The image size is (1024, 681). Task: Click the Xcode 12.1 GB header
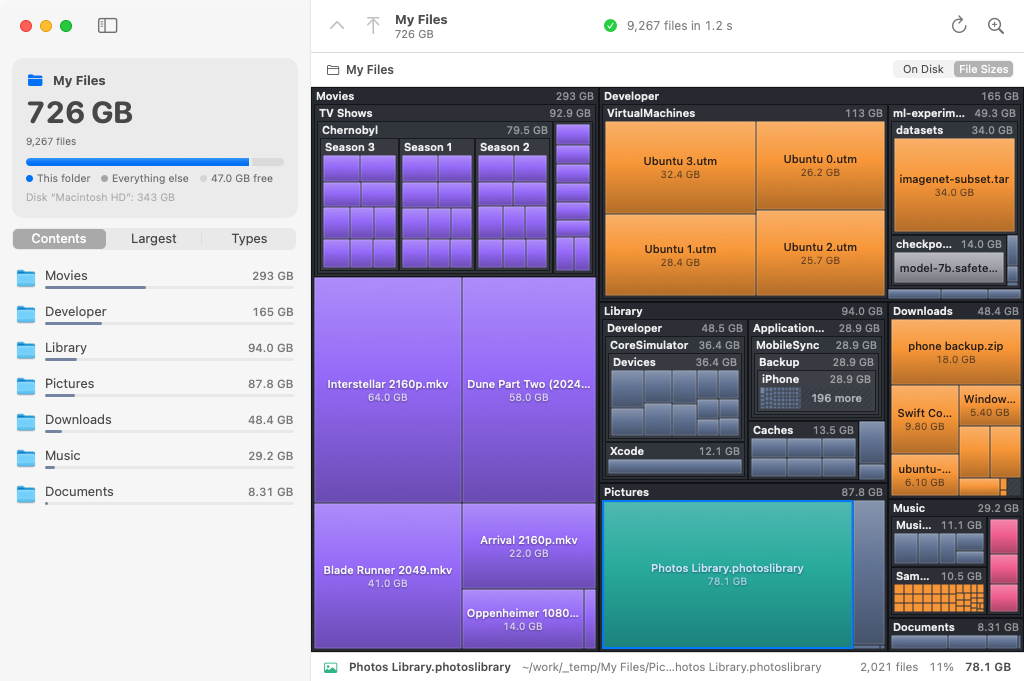675,451
